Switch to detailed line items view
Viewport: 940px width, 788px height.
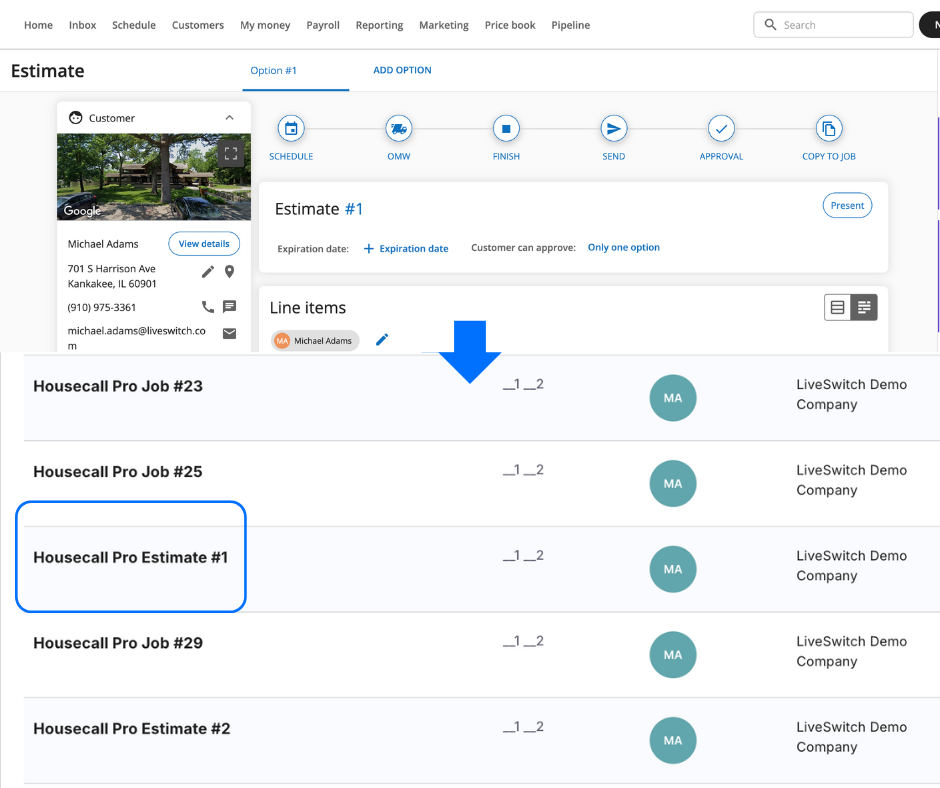click(x=864, y=308)
